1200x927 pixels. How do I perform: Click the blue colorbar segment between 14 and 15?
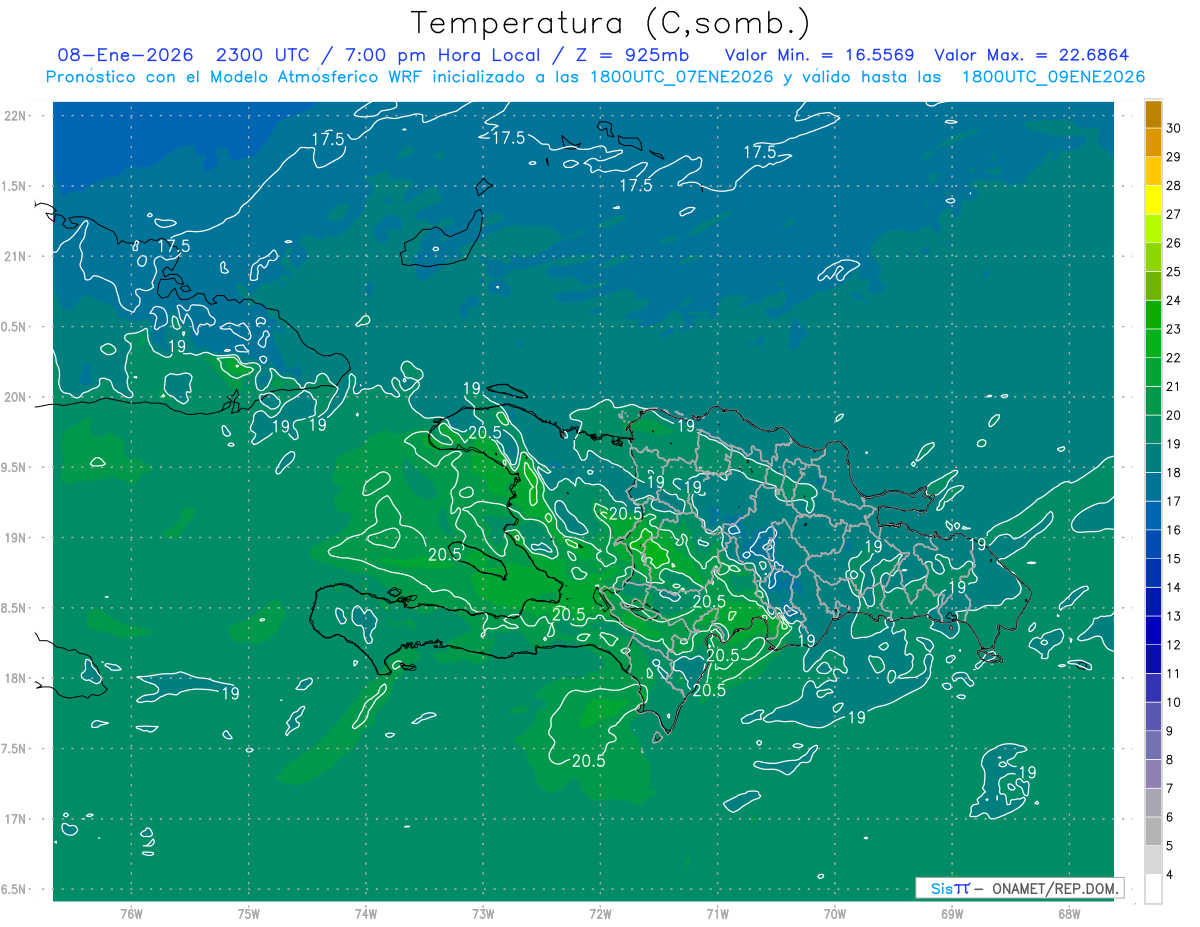click(1153, 573)
